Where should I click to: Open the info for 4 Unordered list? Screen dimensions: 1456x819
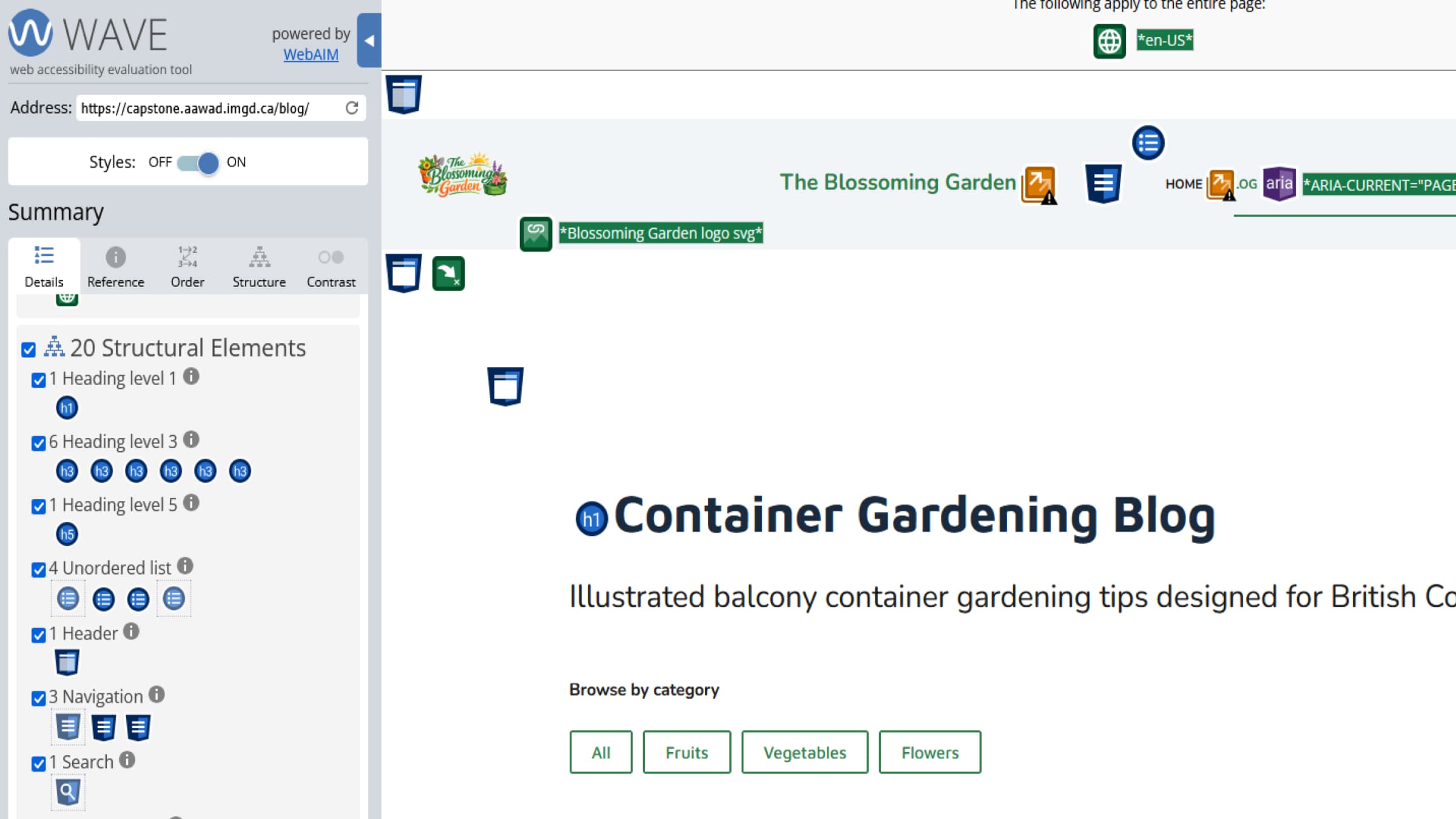coord(185,566)
